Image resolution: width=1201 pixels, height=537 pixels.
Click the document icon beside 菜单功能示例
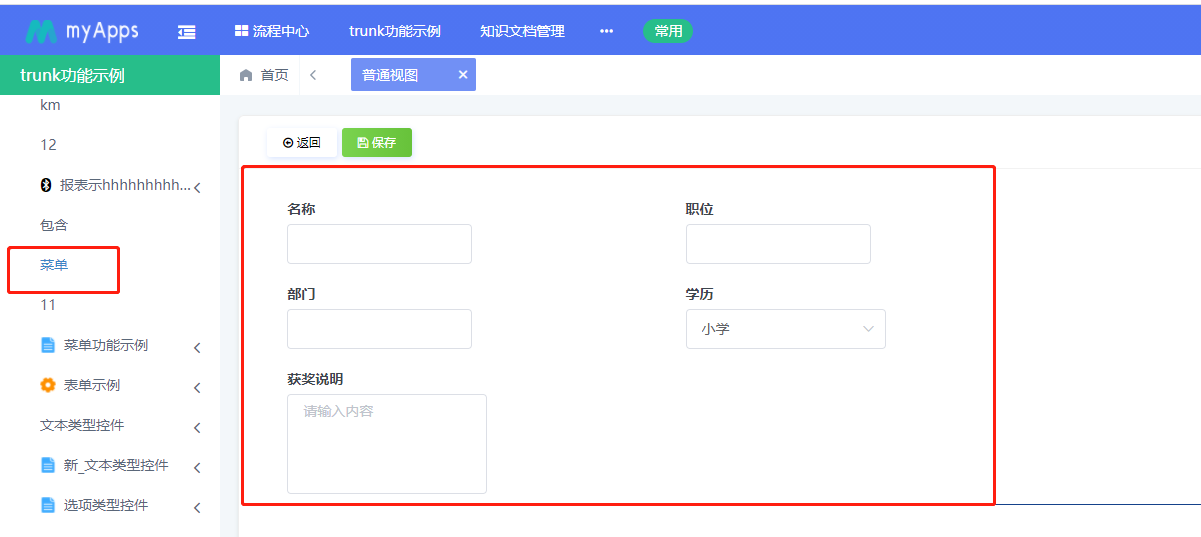(x=48, y=345)
